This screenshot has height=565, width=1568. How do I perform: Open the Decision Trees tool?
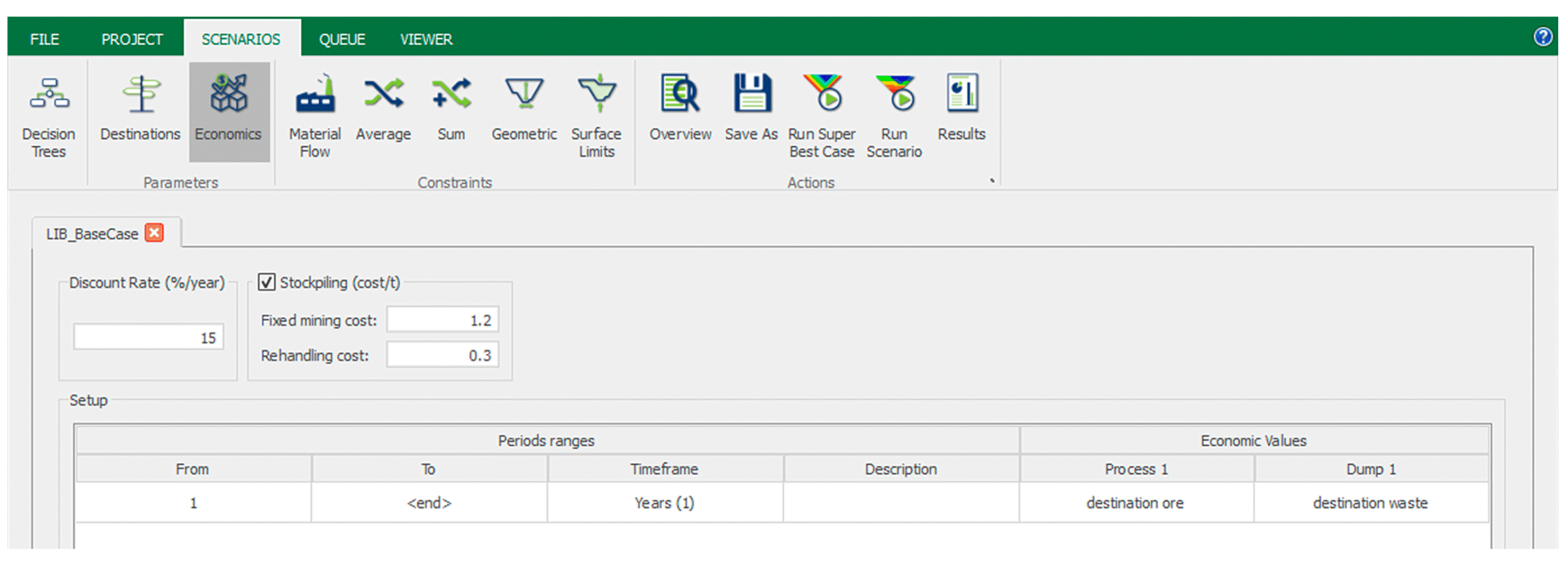click(x=48, y=116)
